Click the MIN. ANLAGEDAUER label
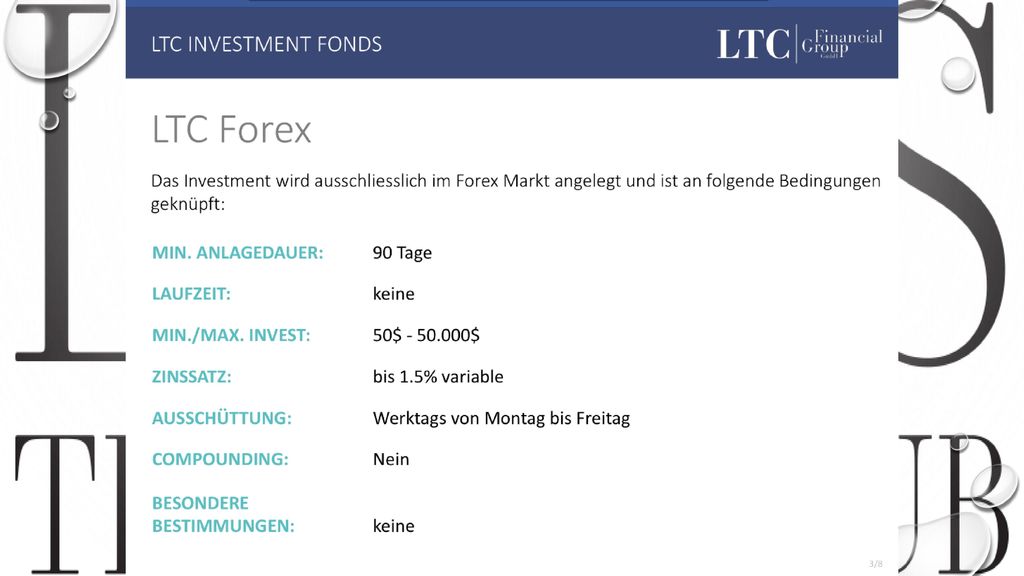The width and height of the screenshot is (1024, 576). (238, 253)
